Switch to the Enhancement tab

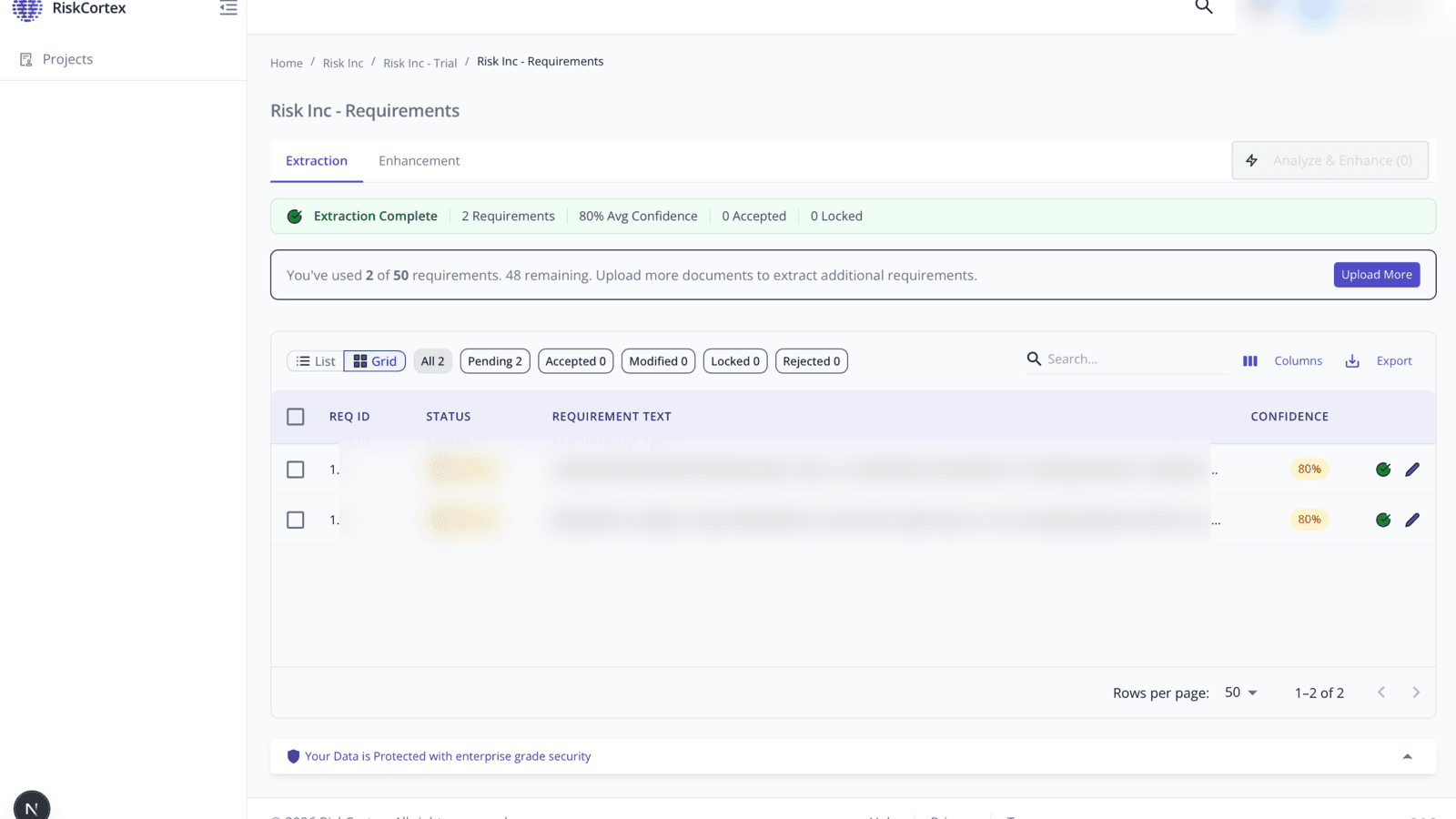(419, 161)
